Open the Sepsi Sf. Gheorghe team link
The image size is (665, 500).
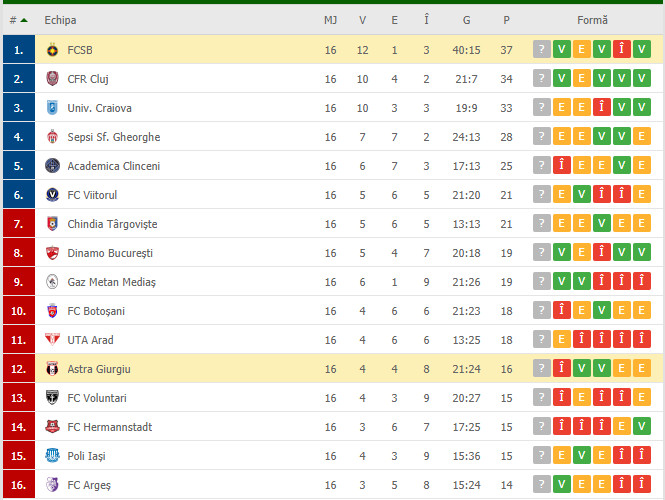[113, 137]
